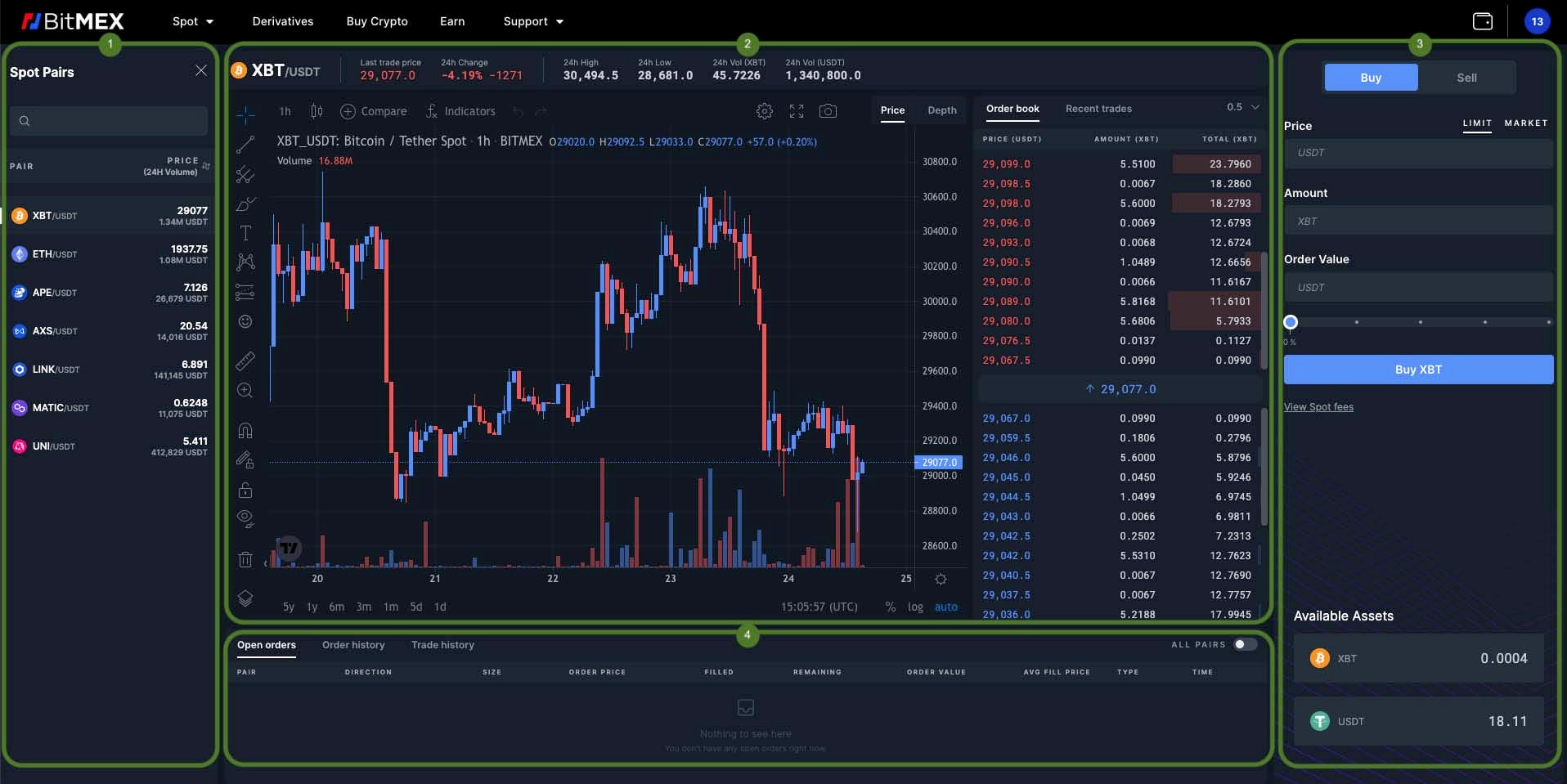Open the Order history tab
The height and width of the screenshot is (784, 1567).
click(353, 645)
